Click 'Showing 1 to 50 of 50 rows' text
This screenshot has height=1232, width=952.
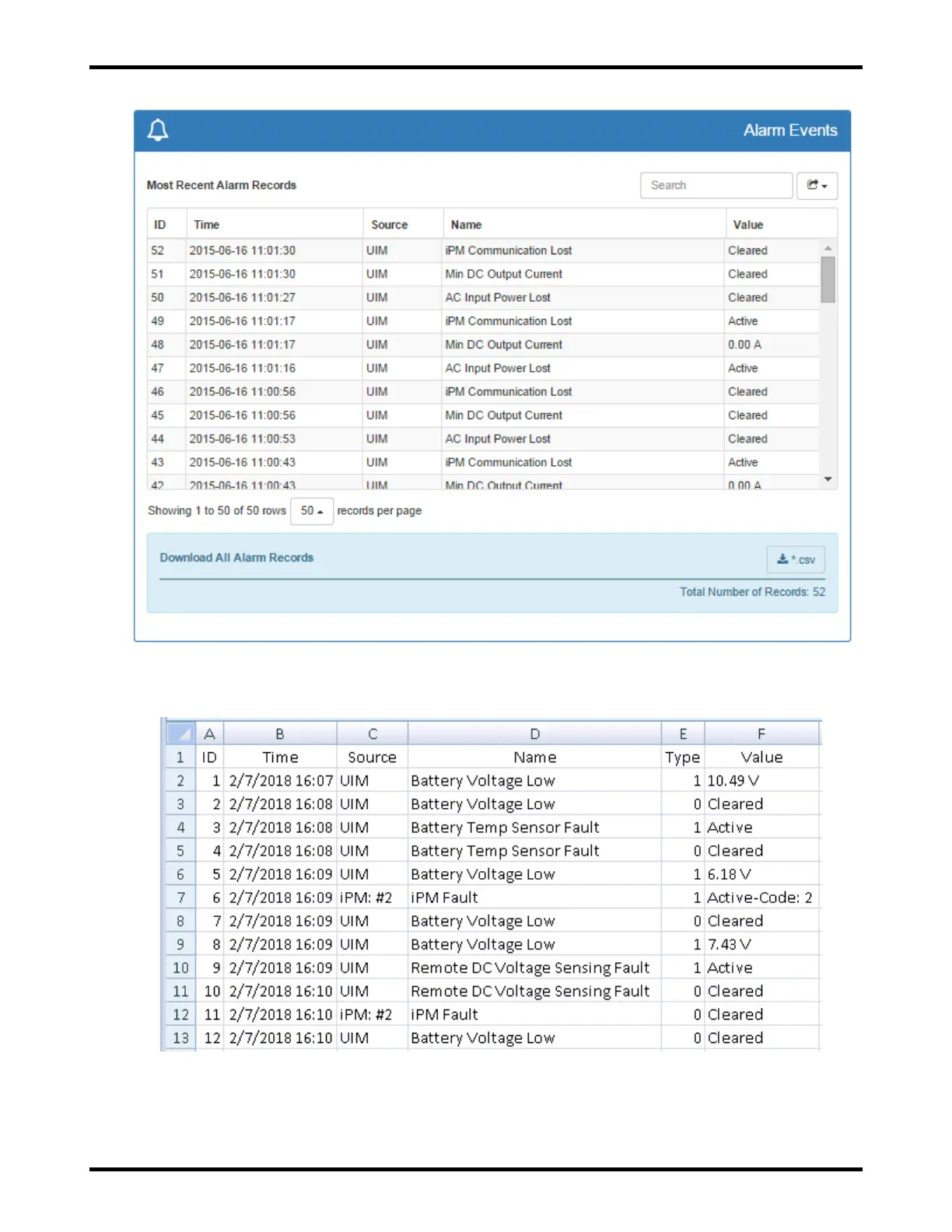(x=217, y=510)
